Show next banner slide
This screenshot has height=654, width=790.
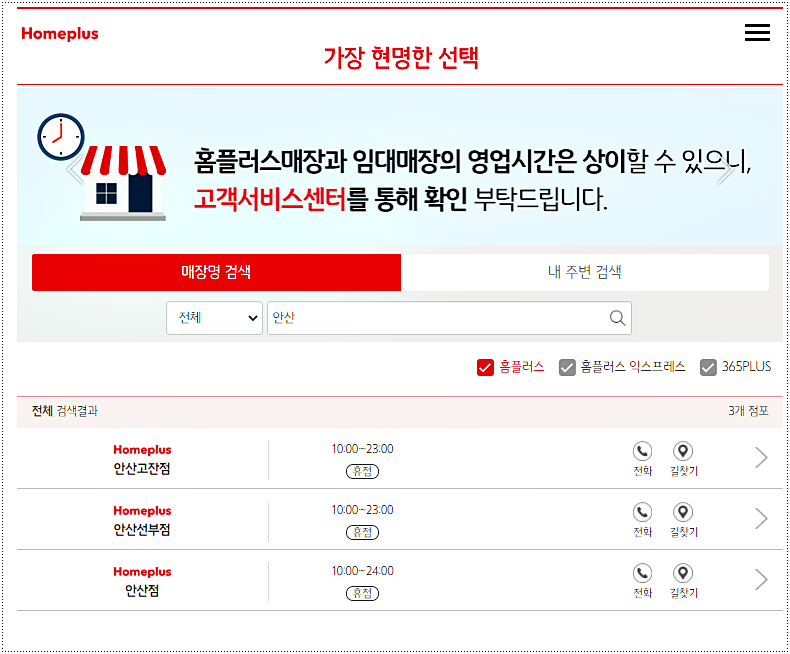pos(725,170)
